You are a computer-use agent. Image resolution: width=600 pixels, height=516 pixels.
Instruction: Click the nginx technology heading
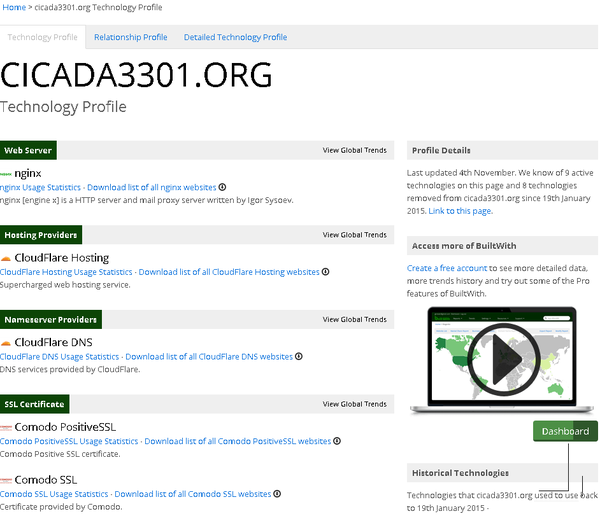pyautogui.click(x=28, y=173)
